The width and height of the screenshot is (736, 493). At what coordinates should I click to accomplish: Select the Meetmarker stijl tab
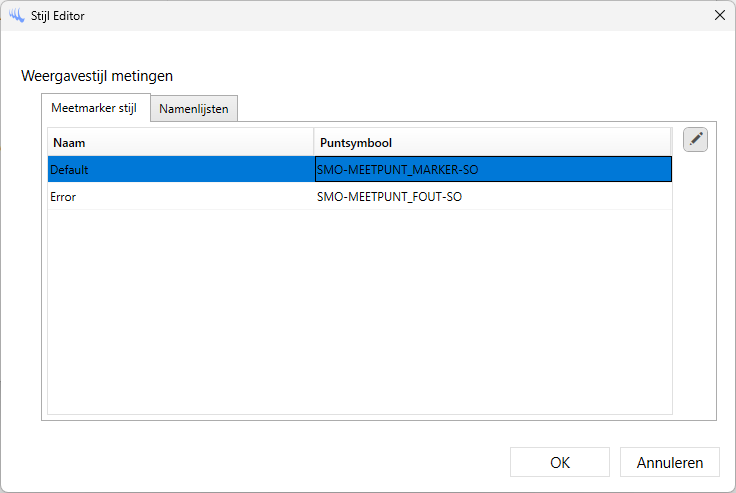click(94, 108)
